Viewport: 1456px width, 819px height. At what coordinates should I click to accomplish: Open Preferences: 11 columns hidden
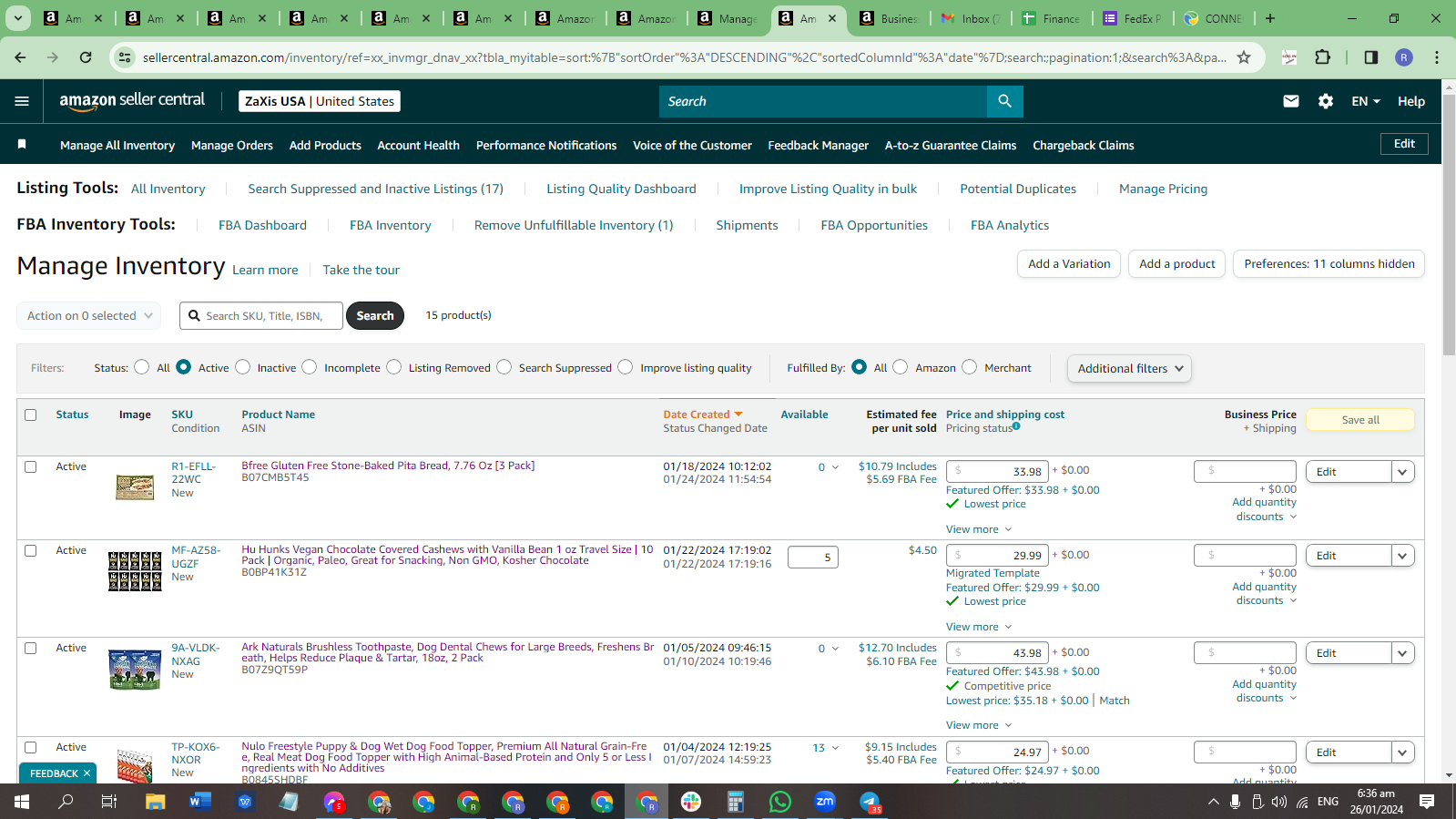[1329, 264]
